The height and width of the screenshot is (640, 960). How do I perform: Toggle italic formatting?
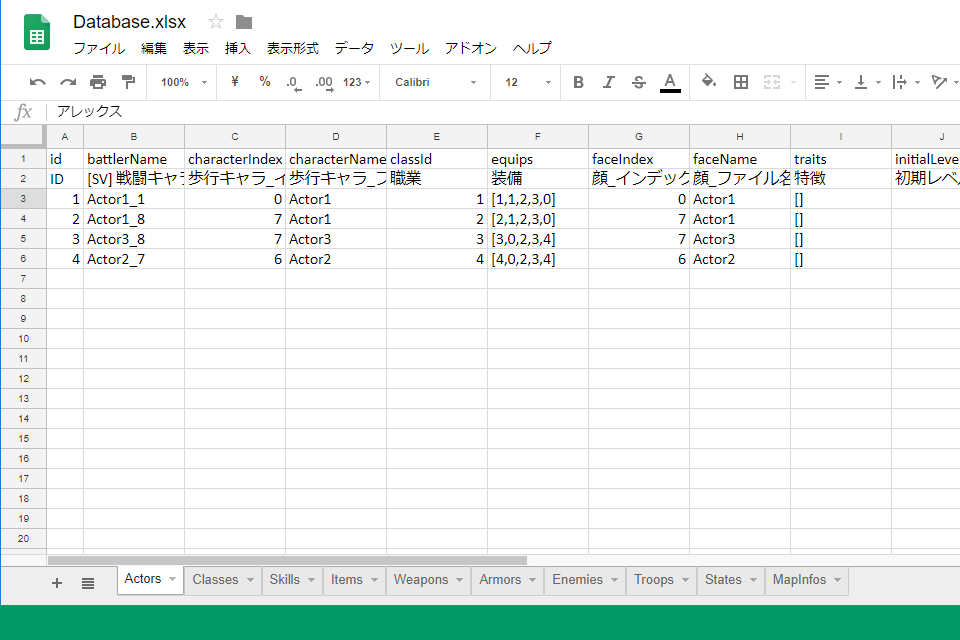[x=609, y=82]
